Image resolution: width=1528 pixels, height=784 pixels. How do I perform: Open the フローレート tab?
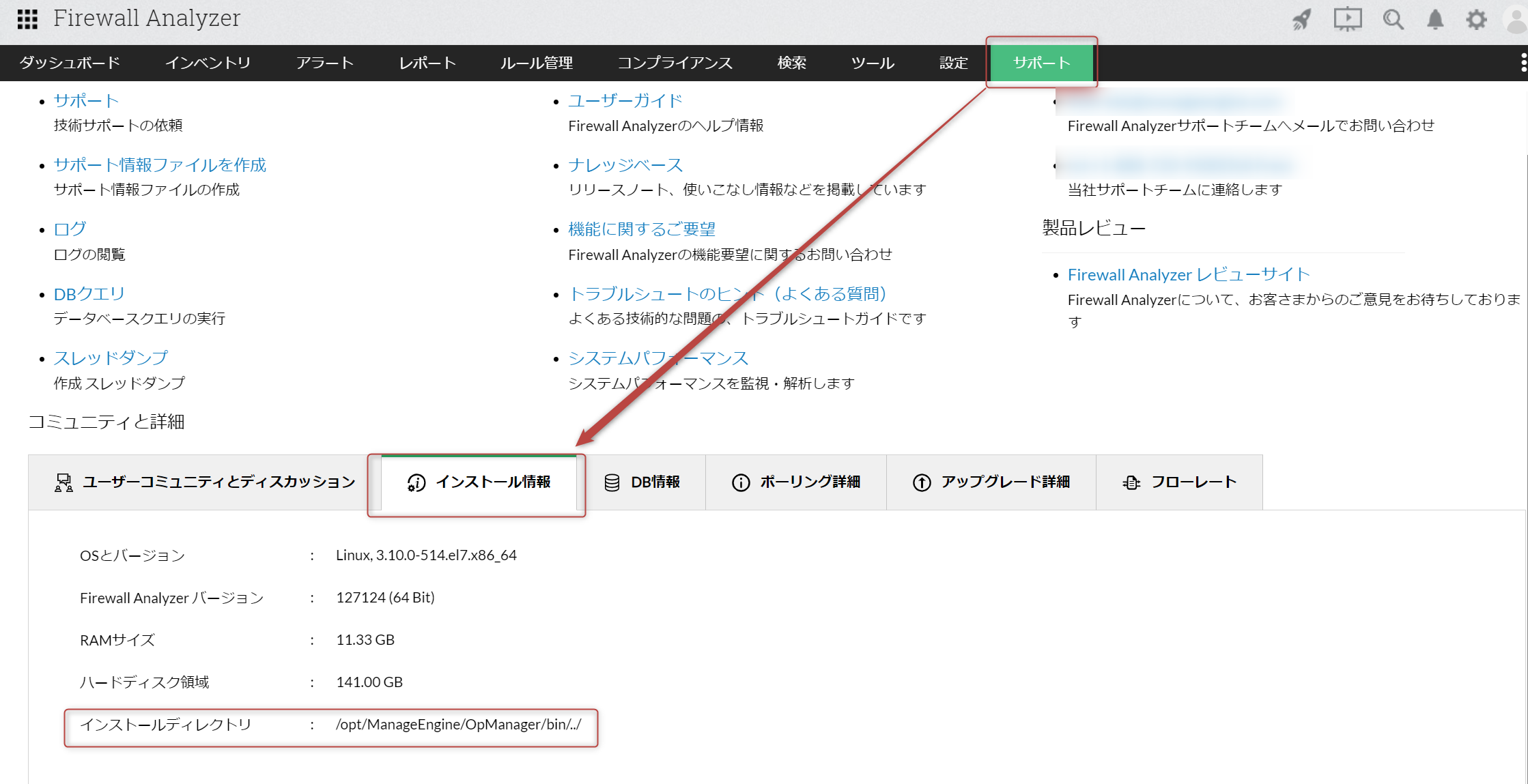coord(1179,482)
